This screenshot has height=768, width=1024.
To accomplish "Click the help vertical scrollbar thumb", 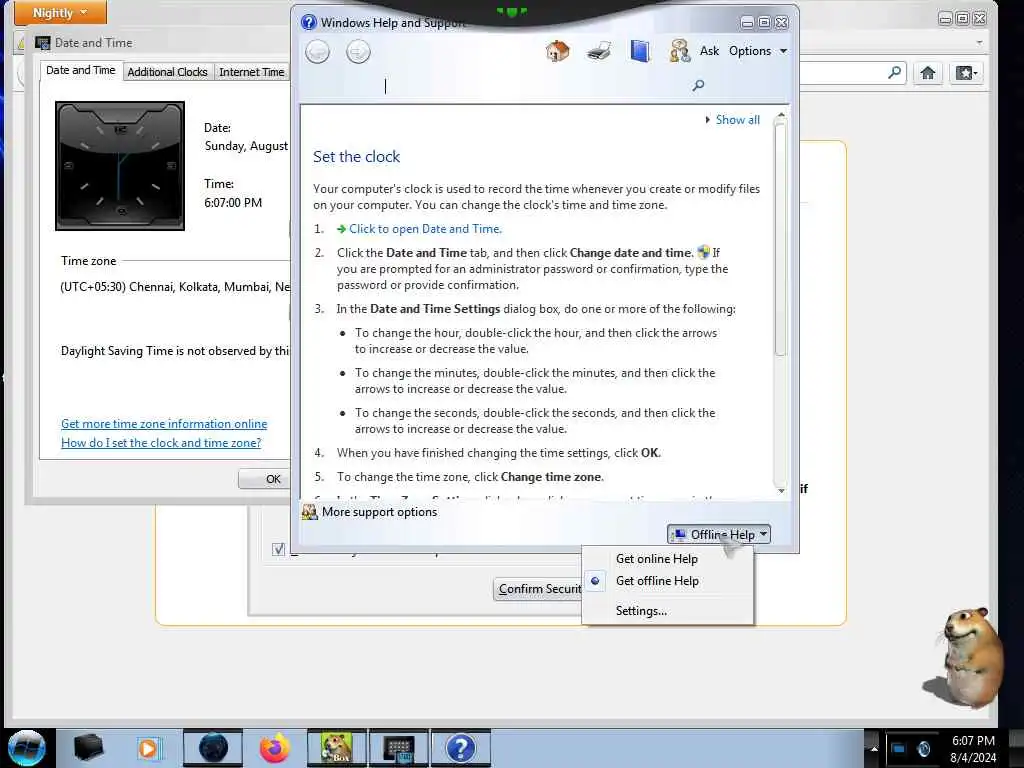I will tap(780, 240).
